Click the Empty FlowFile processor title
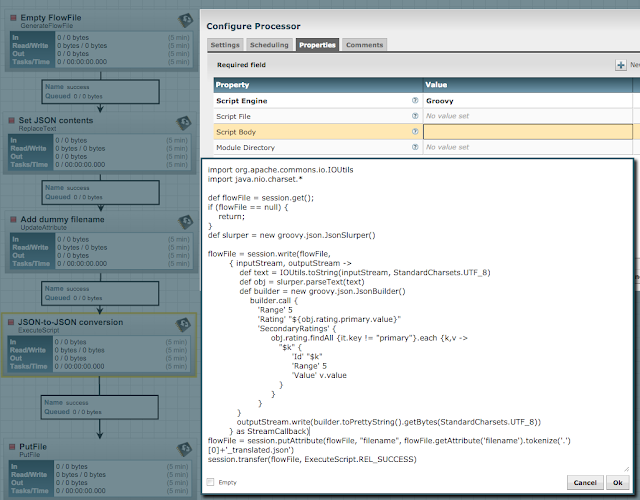640x500 pixels. point(51,18)
